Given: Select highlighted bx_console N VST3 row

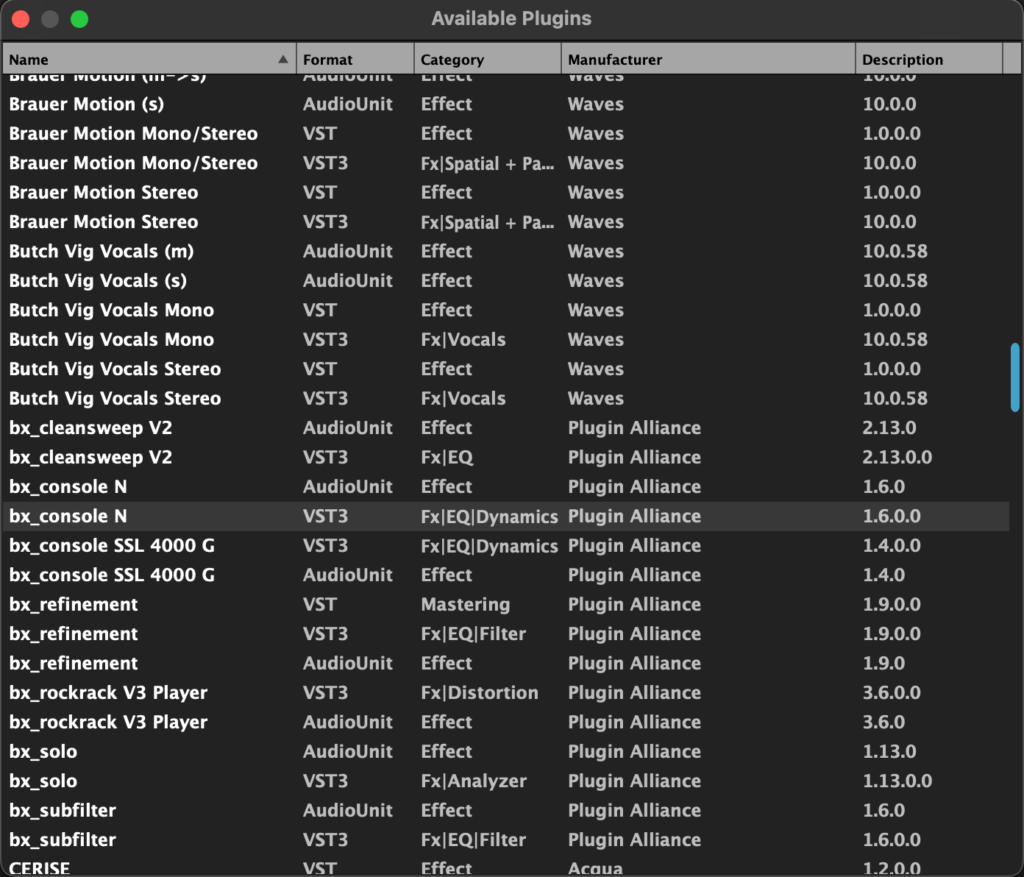Looking at the screenshot, I should (506, 516).
